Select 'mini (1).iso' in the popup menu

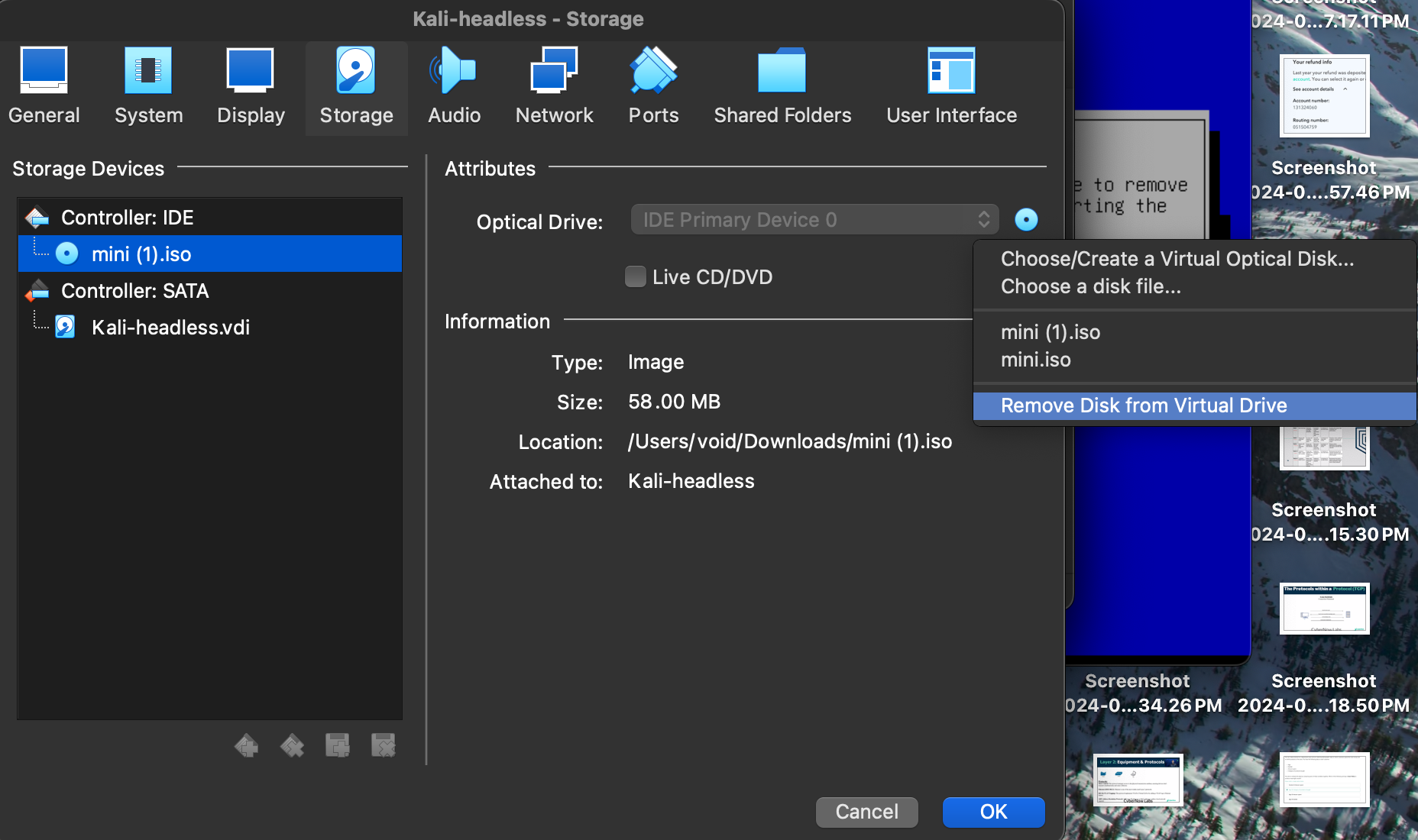coord(1194,332)
